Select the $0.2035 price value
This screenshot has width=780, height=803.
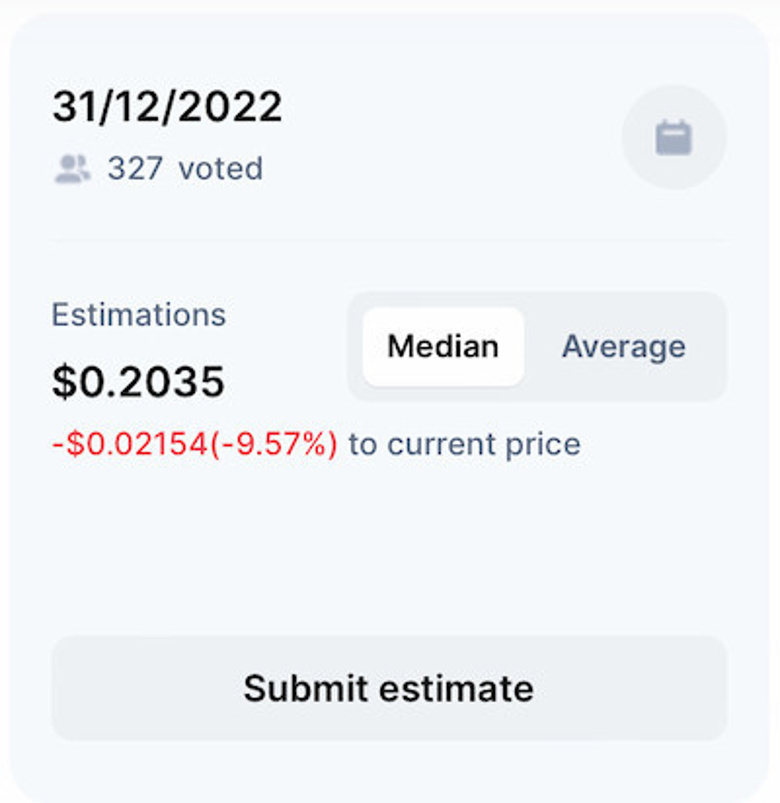pos(137,381)
